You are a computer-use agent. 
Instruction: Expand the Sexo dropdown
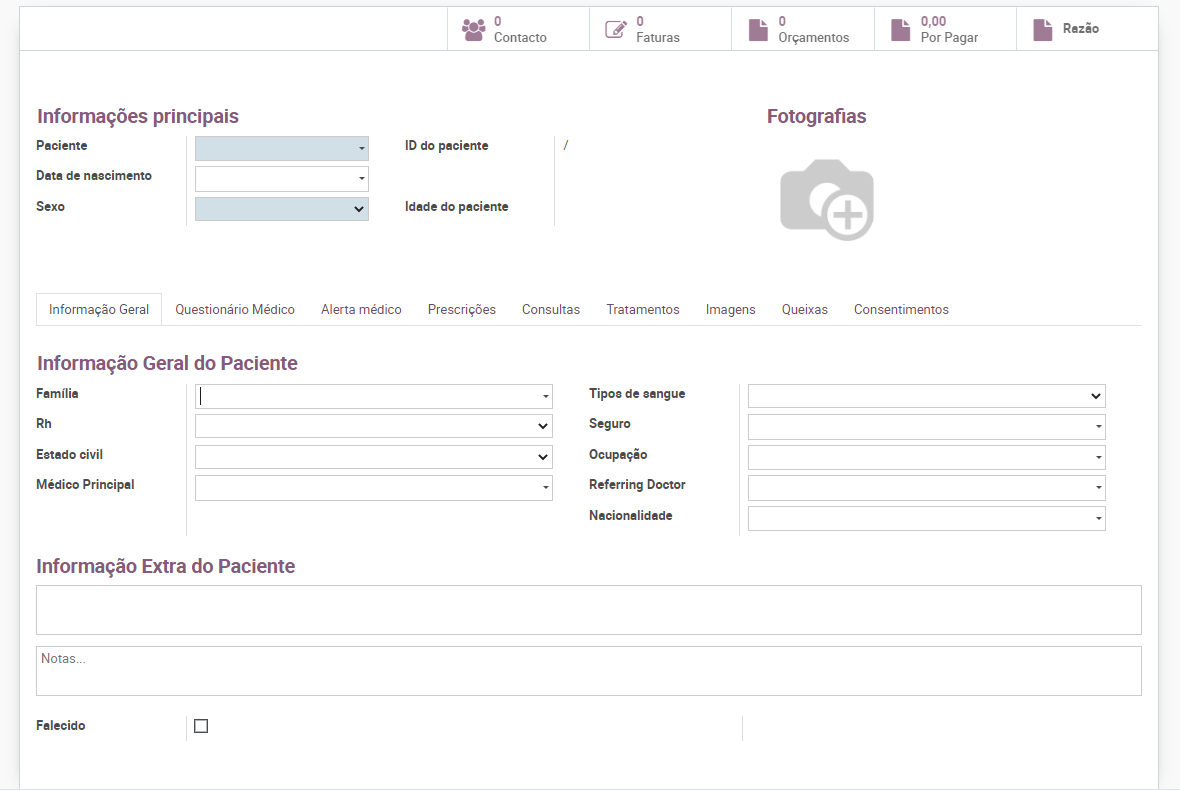click(281, 209)
